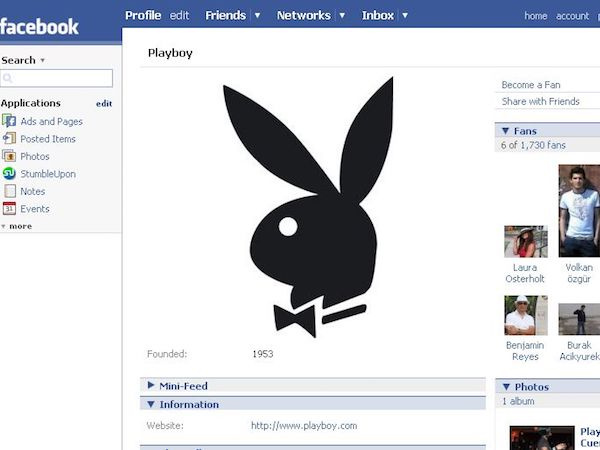
Task: Click into the Search input field
Action: [x=57, y=78]
